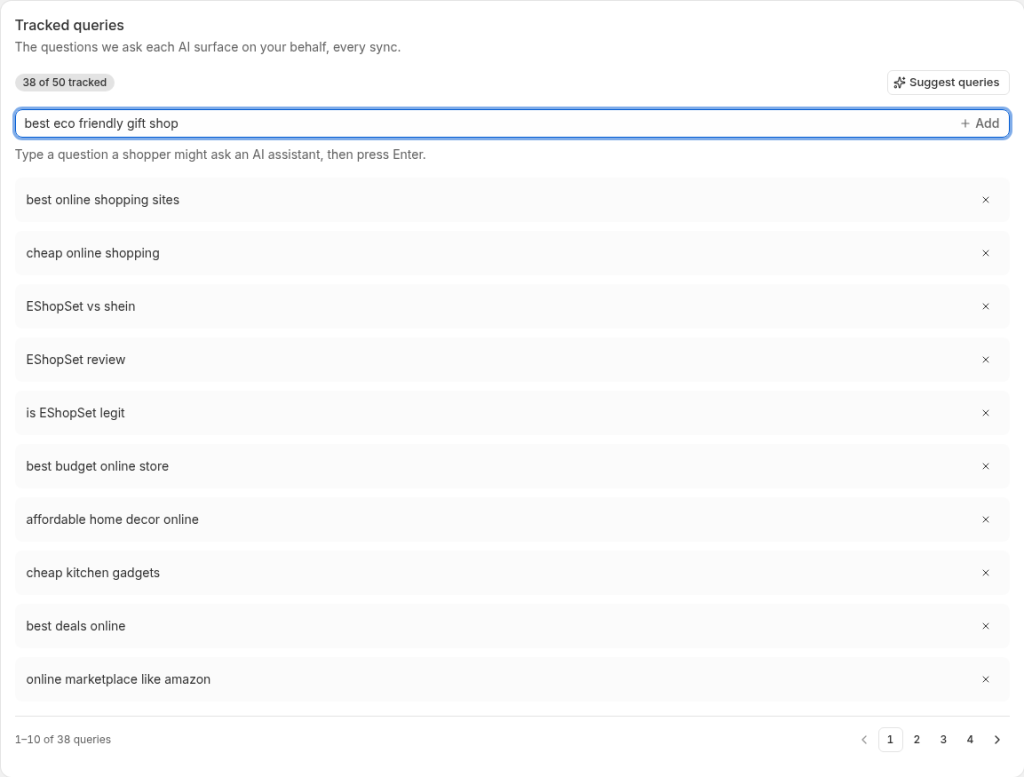Open page 2 of tracked queries
This screenshot has width=1024, height=777.
[x=917, y=740]
